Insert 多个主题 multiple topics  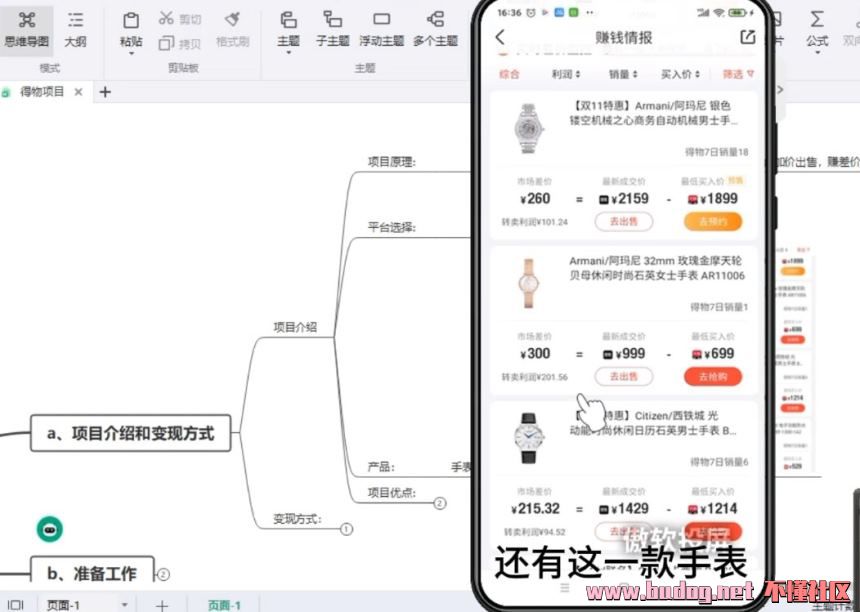click(435, 30)
